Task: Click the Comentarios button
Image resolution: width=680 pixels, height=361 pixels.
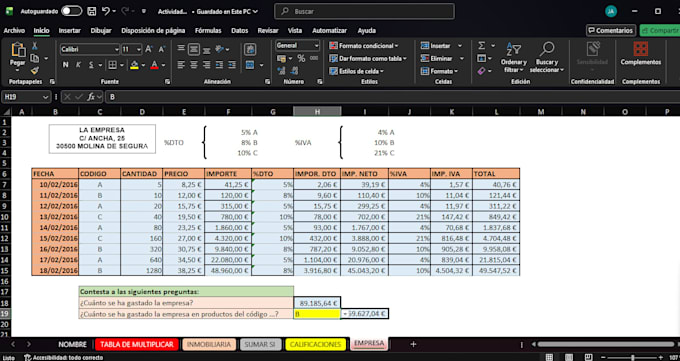Action: click(611, 30)
